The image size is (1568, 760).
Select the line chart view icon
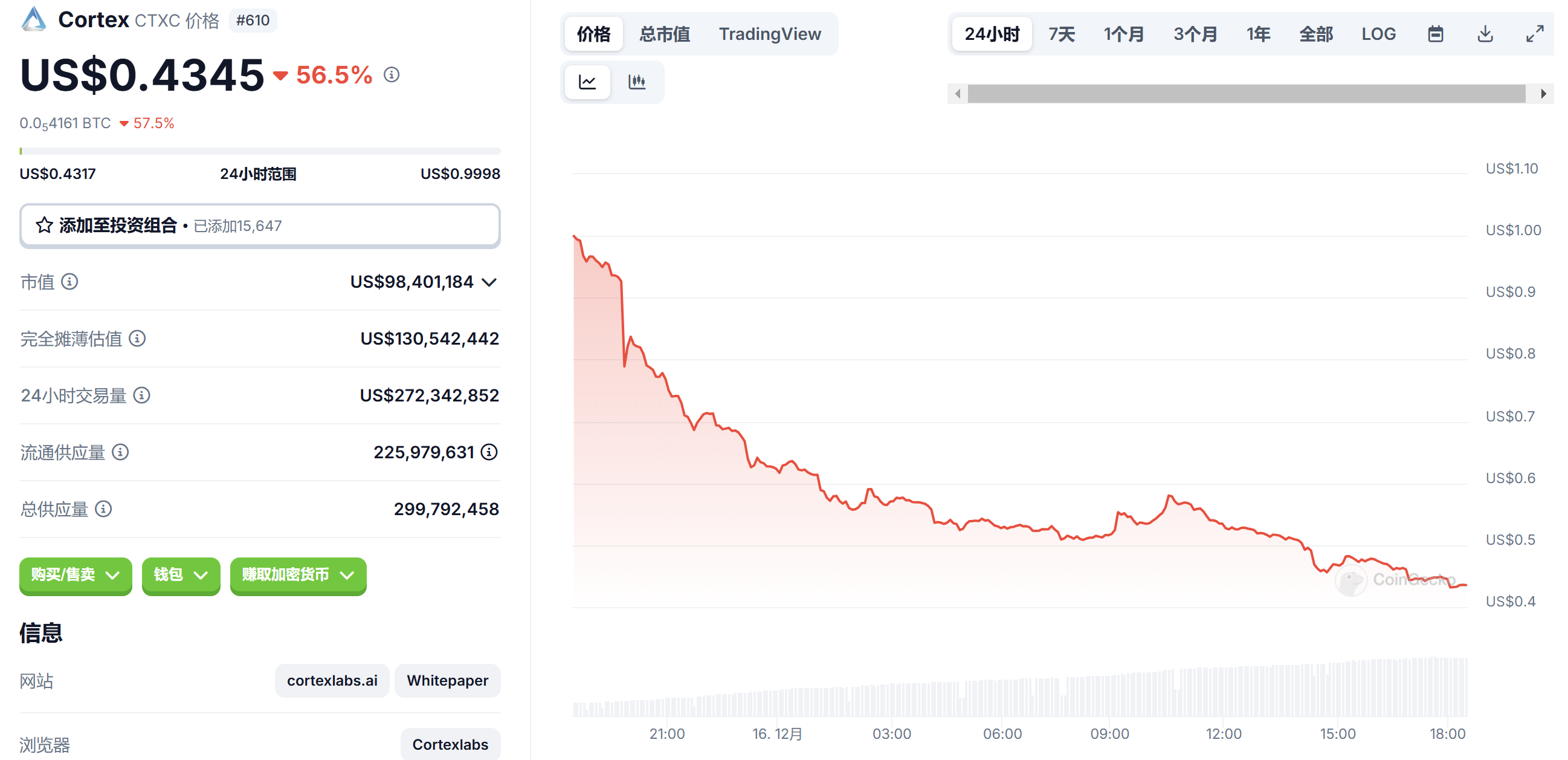pos(587,82)
